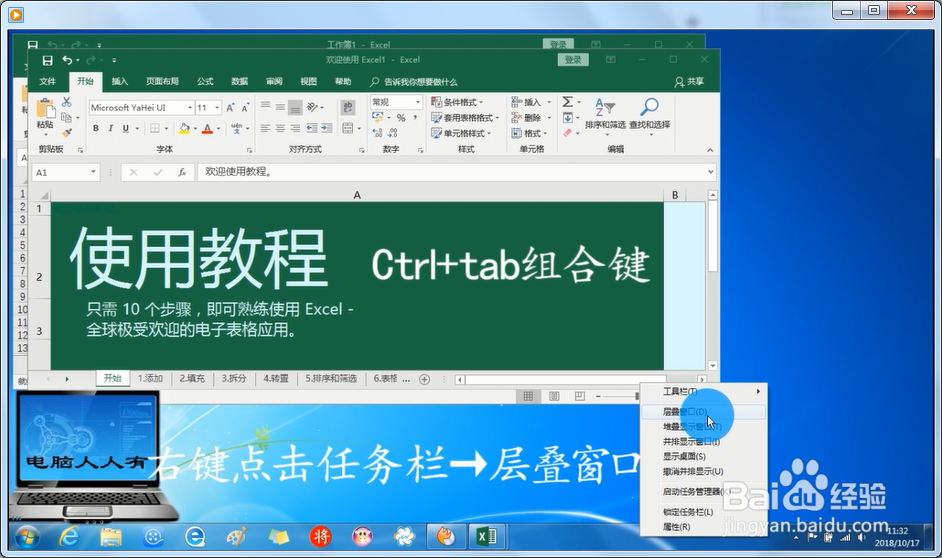Click the Cancel X icon beside formula bar
Viewport: 942px width, 558px height.
point(133,172)
